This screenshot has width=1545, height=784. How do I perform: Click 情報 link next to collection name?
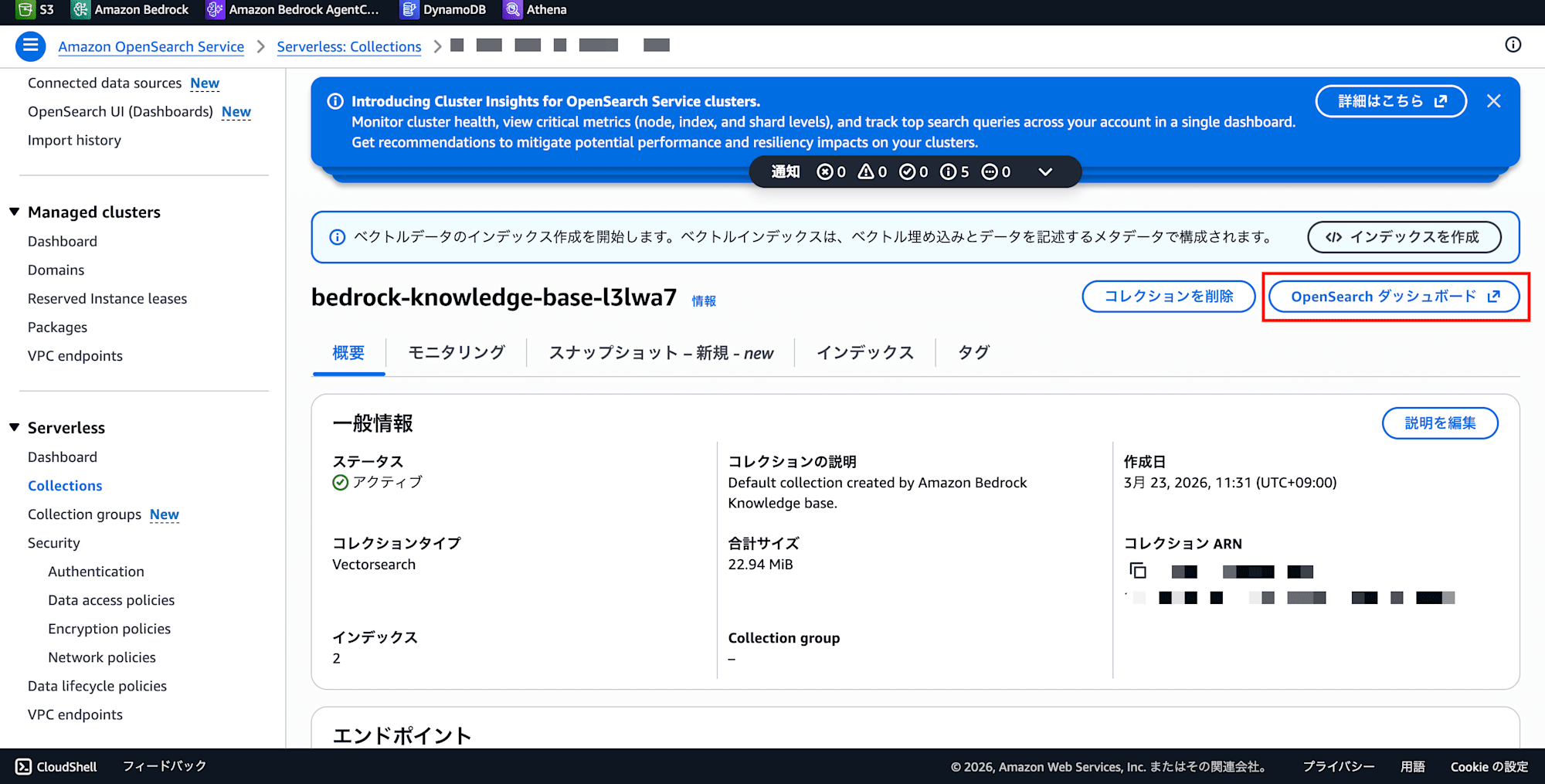pyautogui.click(x=704, y=300)
